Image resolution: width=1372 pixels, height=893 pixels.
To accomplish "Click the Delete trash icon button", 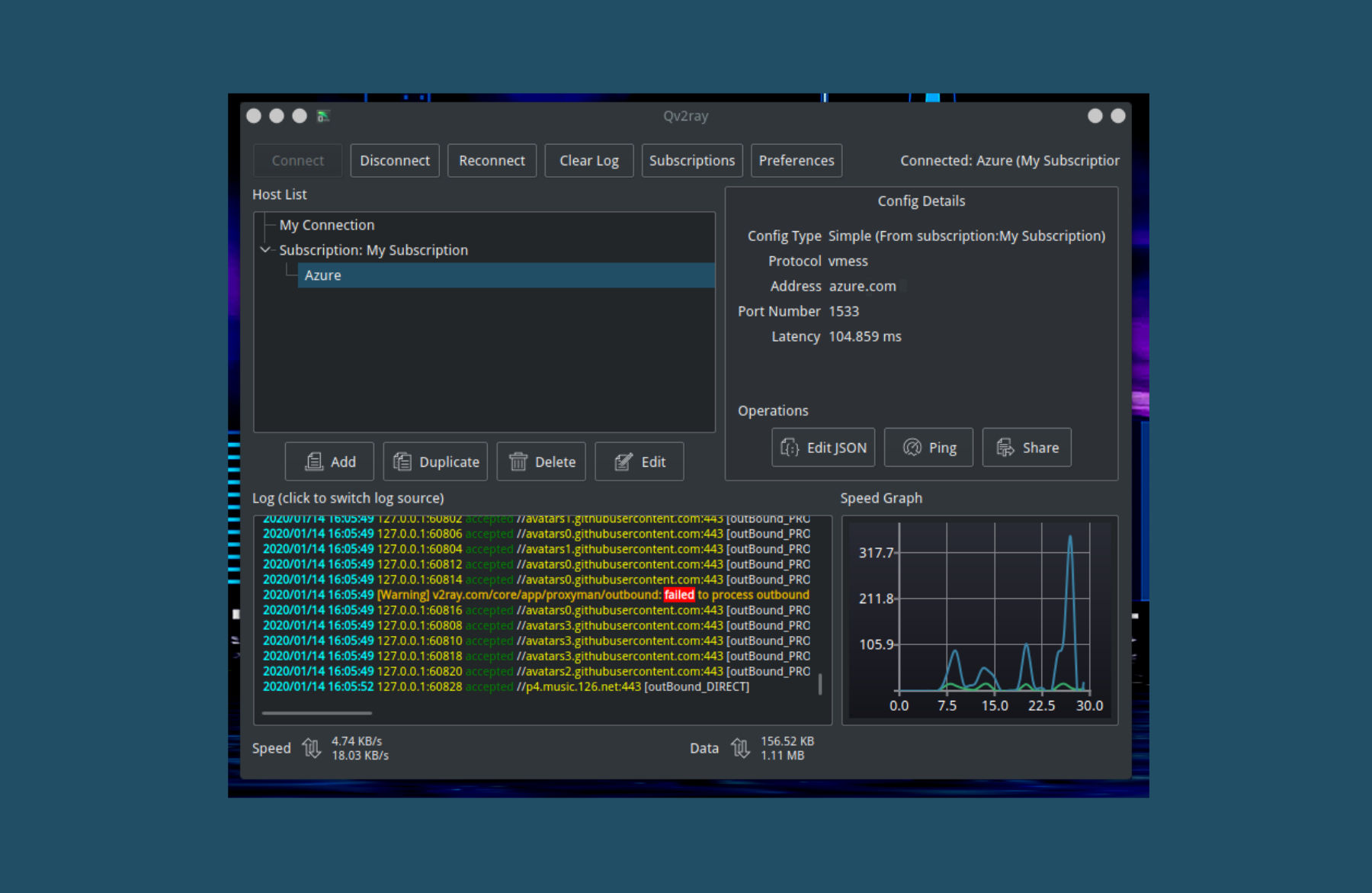I will coord(541,461).
